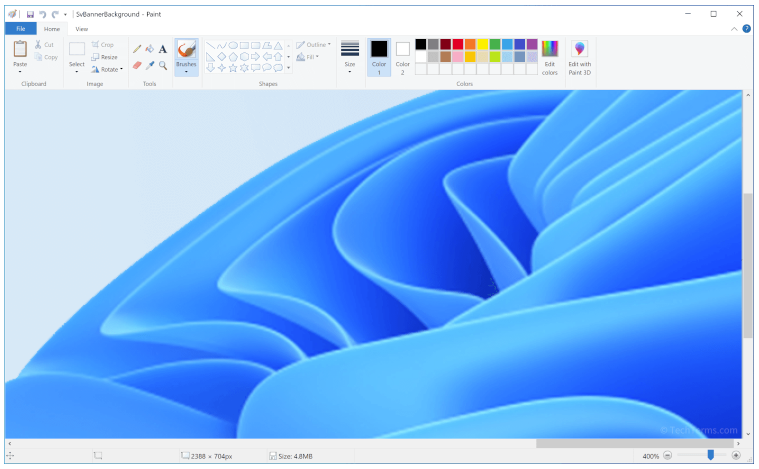Image resolution: width=759 pixels, height=469 pixels.
Task: Activate the Color 1 foreground selector
Action: [379, 56]
